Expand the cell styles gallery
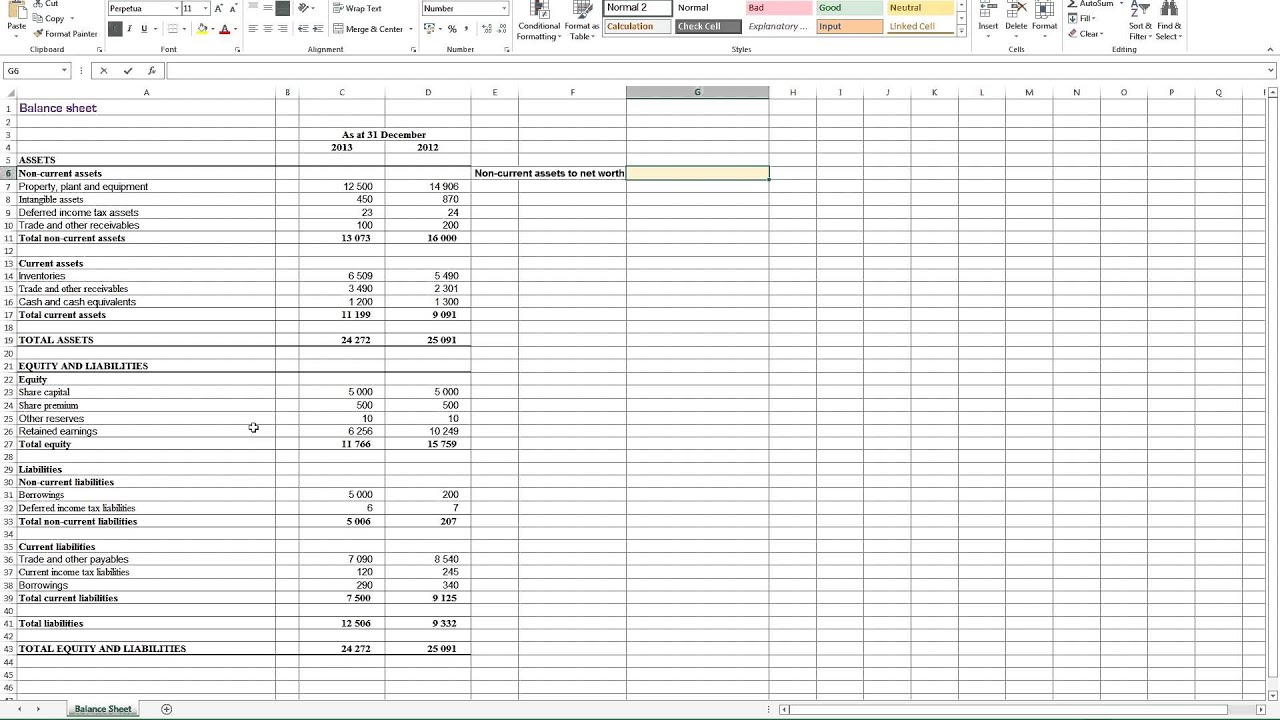 click(x=961, y=31)
